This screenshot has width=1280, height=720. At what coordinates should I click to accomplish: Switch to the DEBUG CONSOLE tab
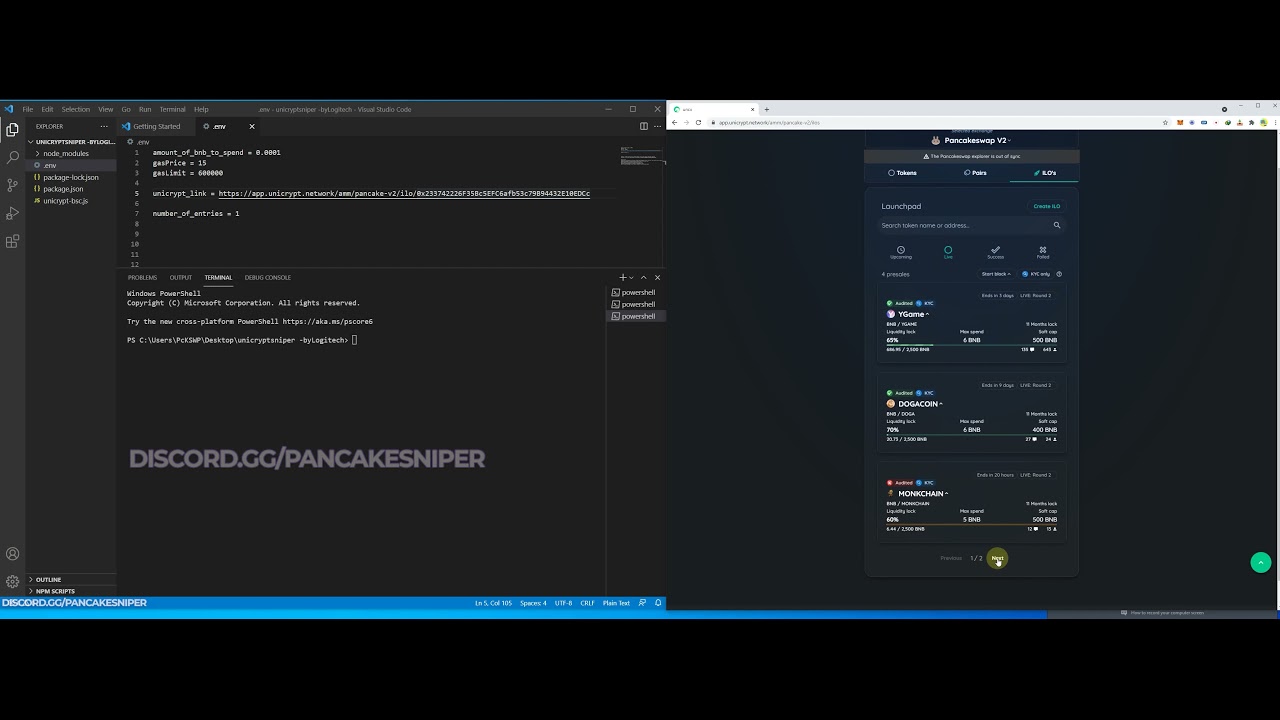coord(268,277)
